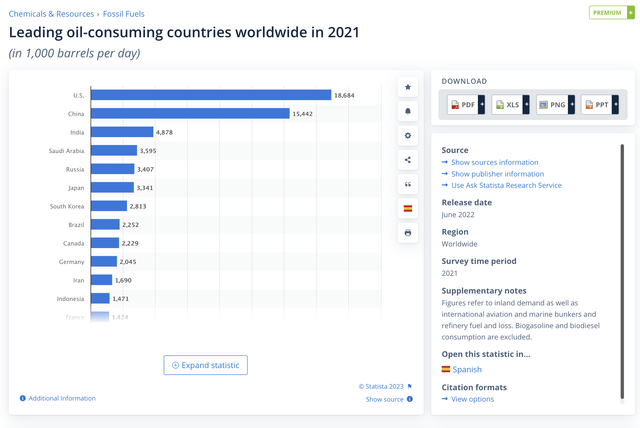The image size is (640, 428).
Task: Click the June 2022 release date text
Action: coord(458,215)
